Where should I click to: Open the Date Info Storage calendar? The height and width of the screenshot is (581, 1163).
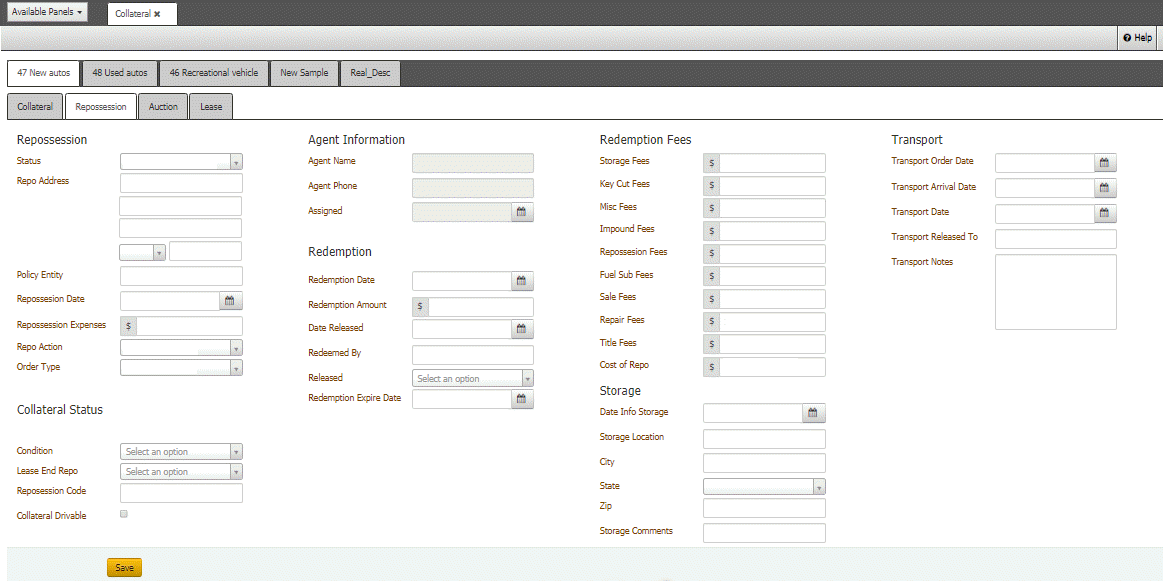[x=813, y=412]
